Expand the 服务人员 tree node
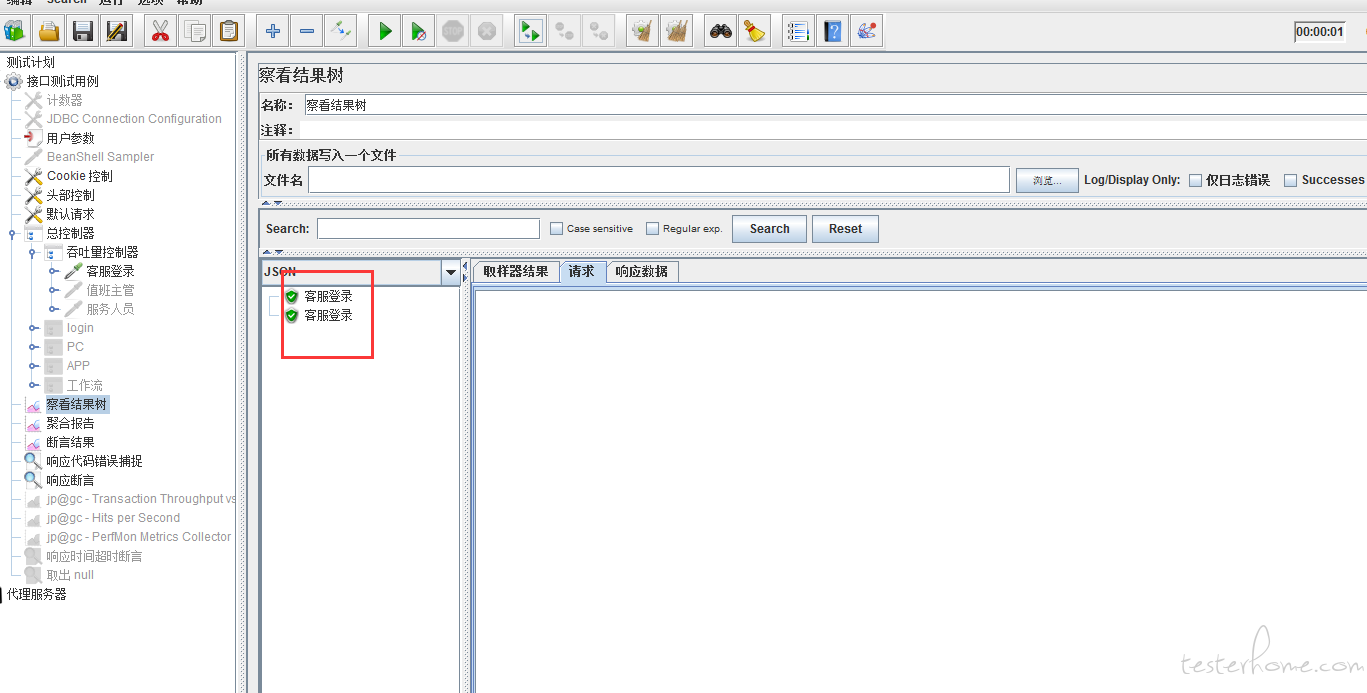This screenshot has width=1367, height=693. pyautogui.click(x=53, y=309)
